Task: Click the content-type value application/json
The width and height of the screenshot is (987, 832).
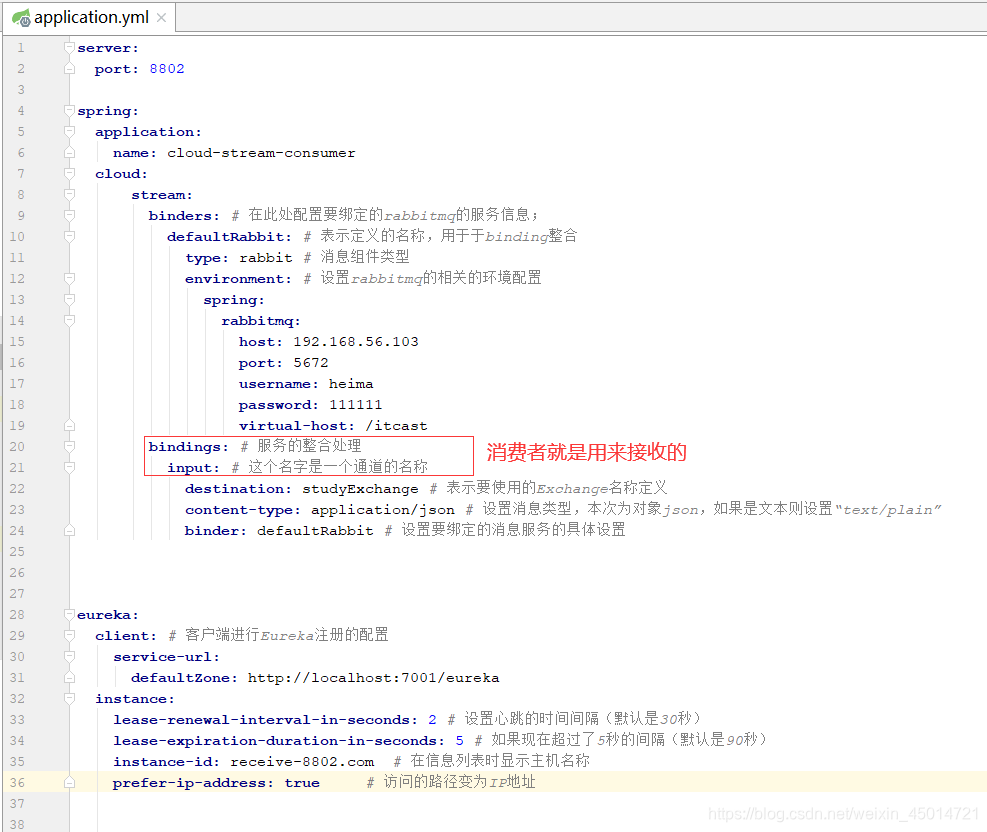Action: [x=383, y=510]
